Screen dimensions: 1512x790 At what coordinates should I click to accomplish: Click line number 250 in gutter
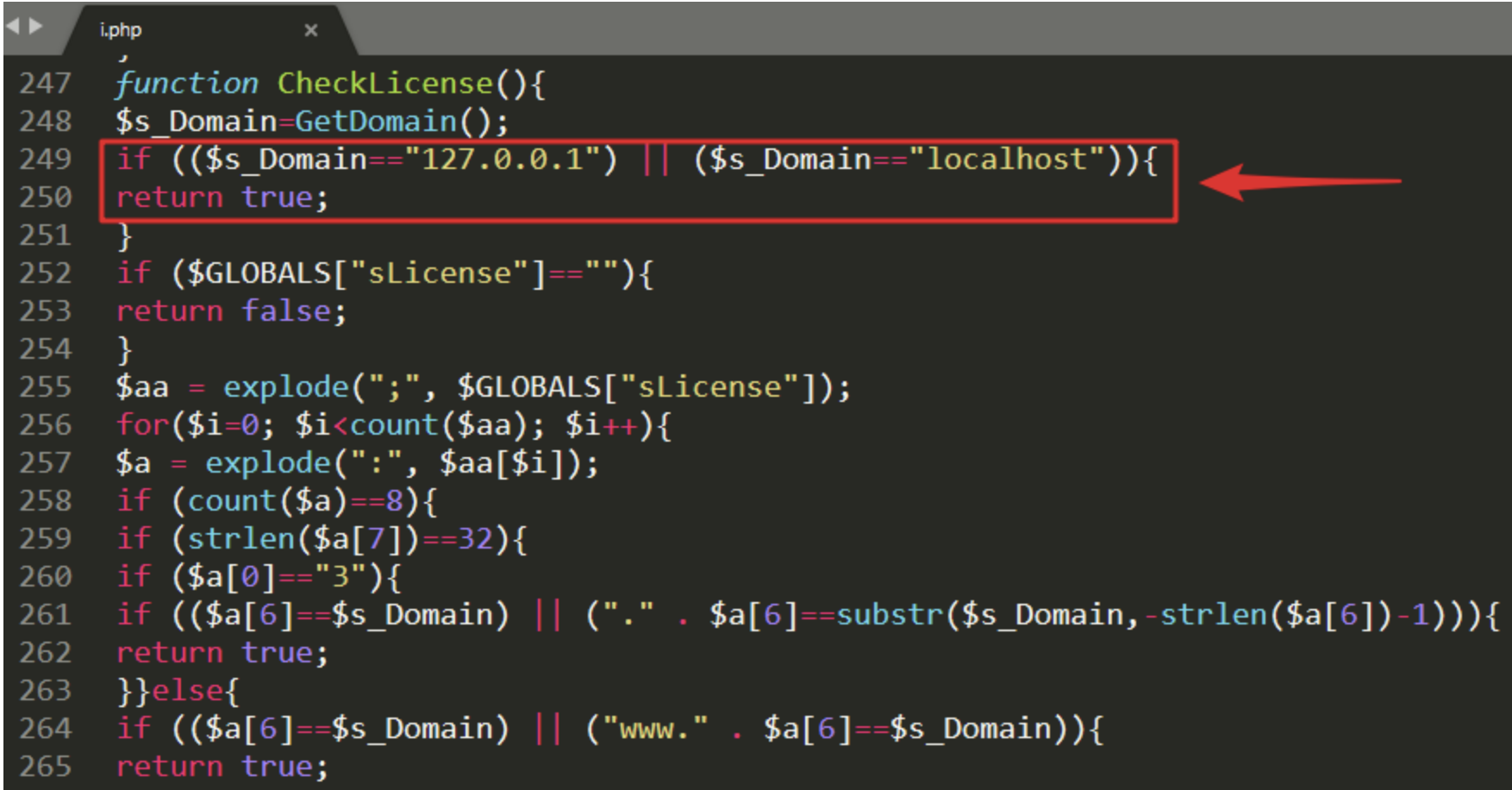pos(46,197)
